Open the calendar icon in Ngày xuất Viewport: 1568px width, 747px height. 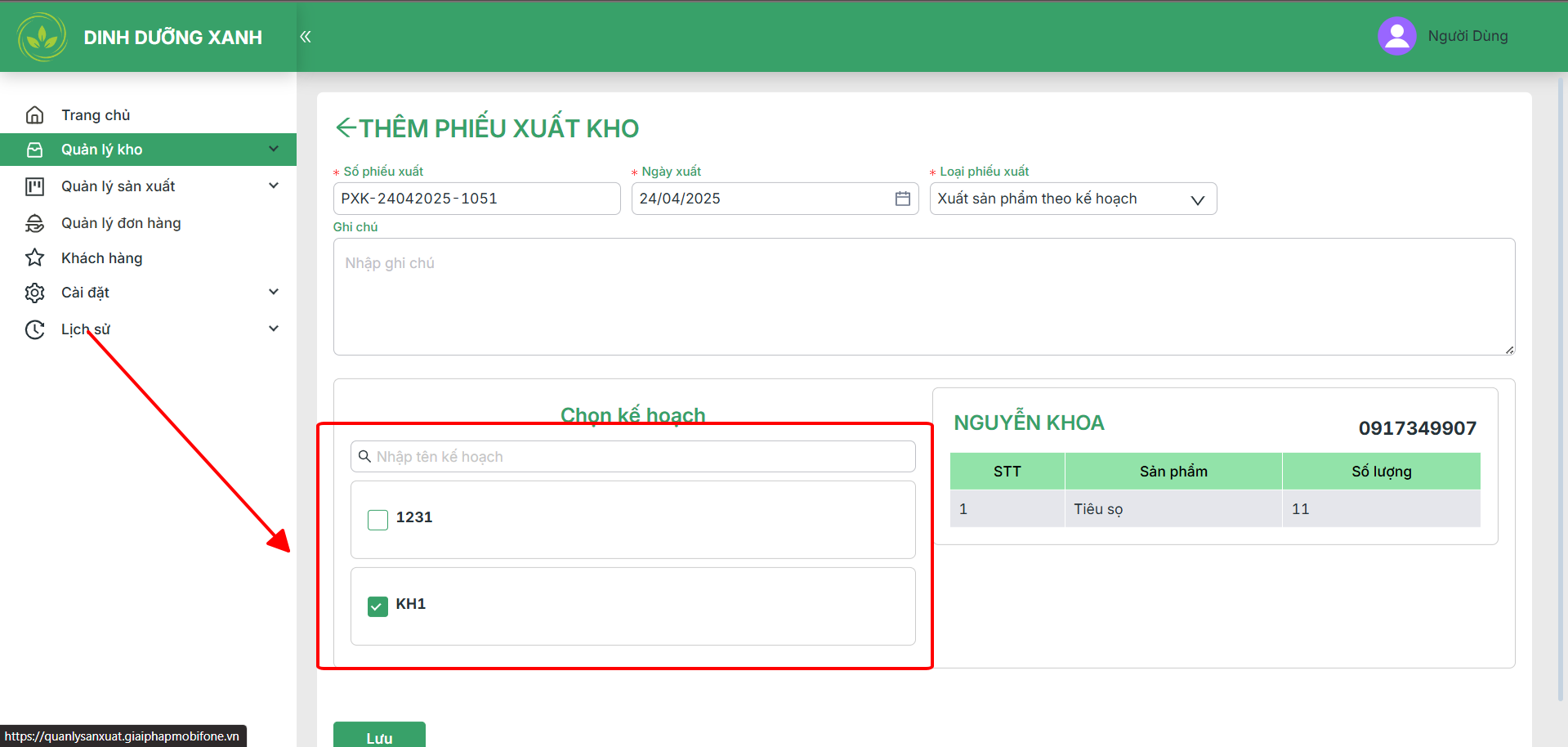[902, 199]
